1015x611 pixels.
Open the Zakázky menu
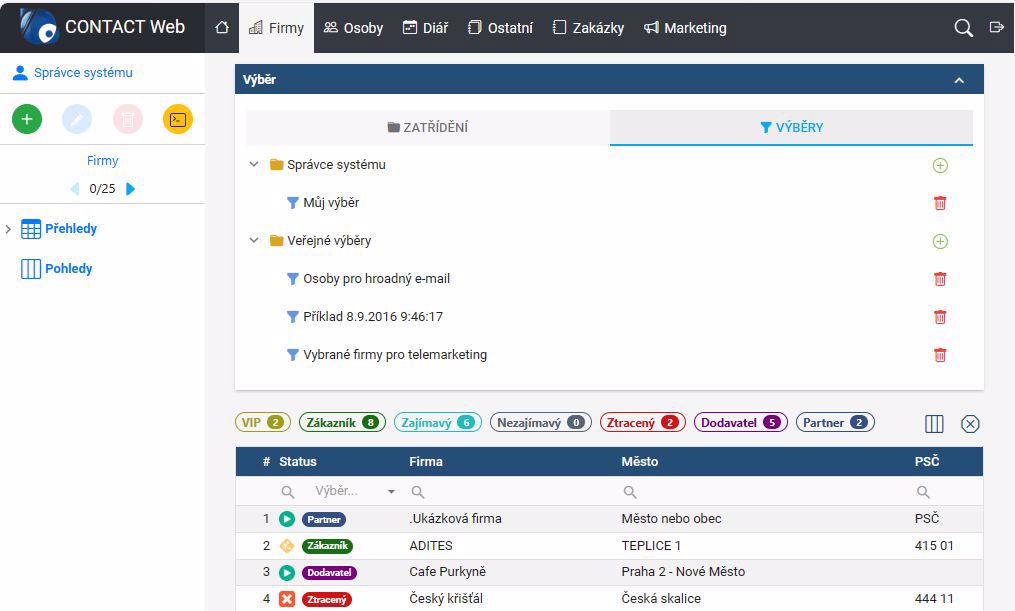(x=588, y=28)
